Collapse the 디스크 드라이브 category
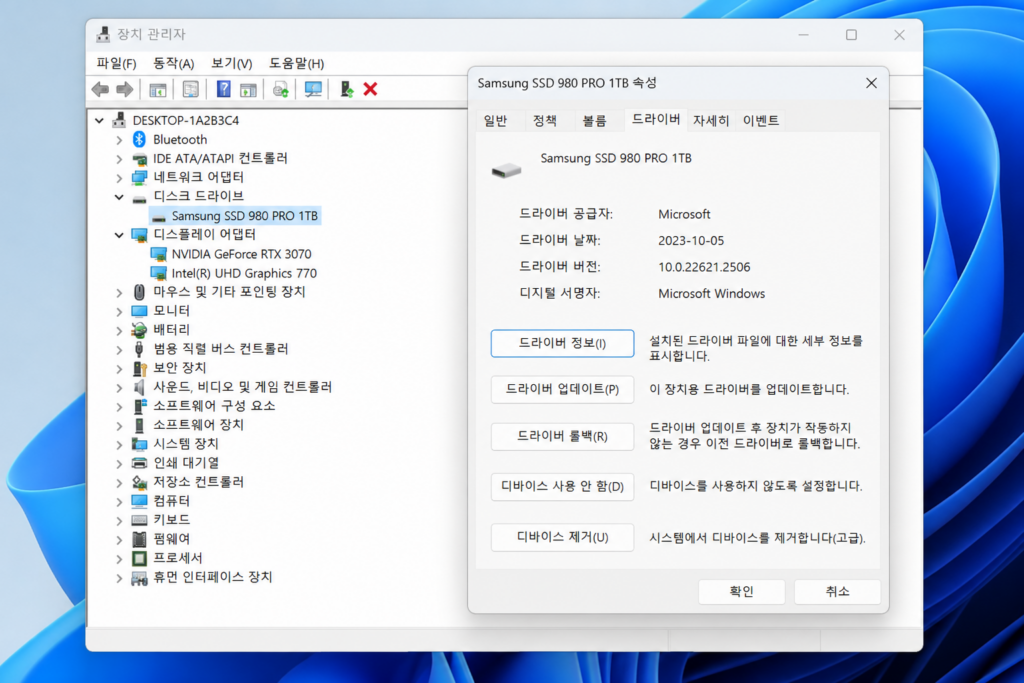This screenshot has height=683, width=1024. 119,197
